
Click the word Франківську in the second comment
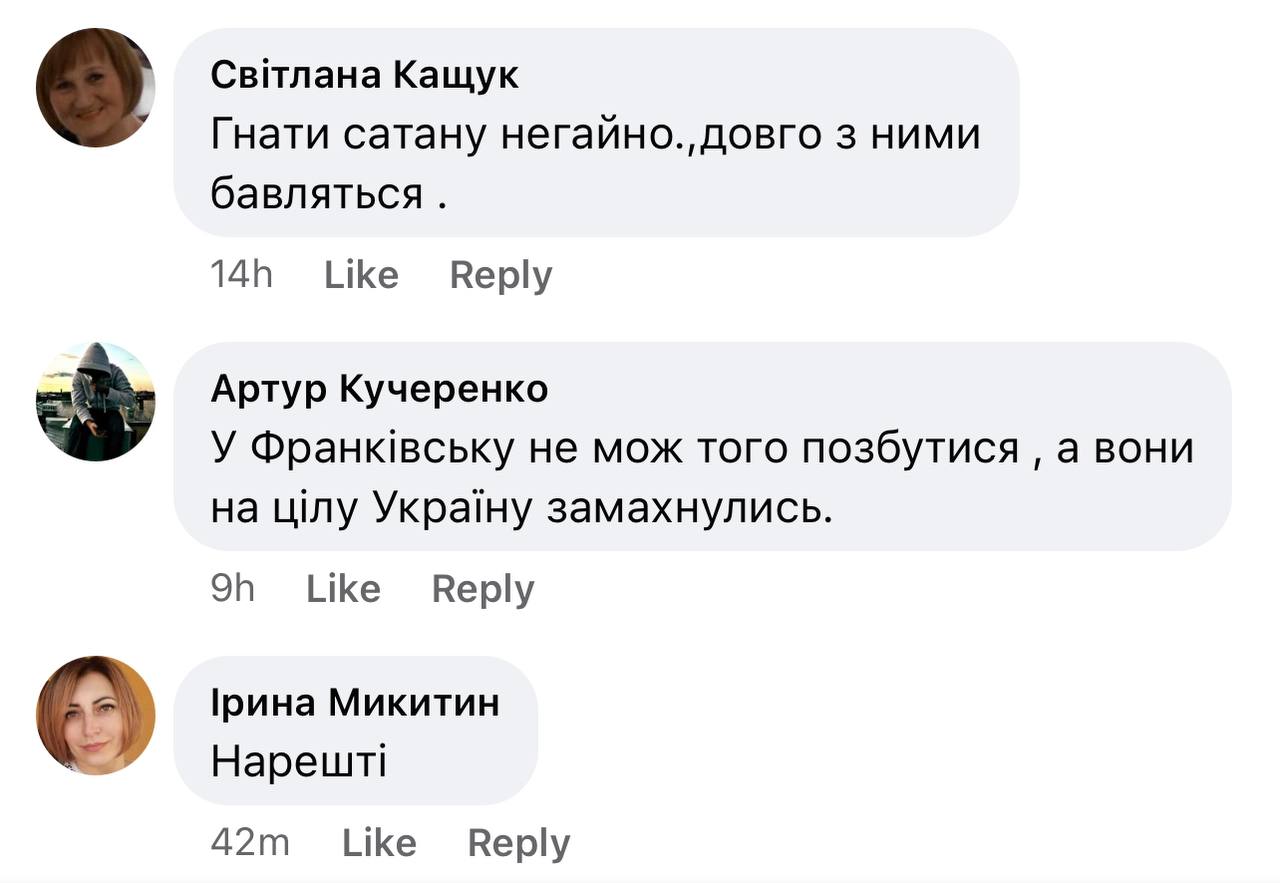point(382,448)
